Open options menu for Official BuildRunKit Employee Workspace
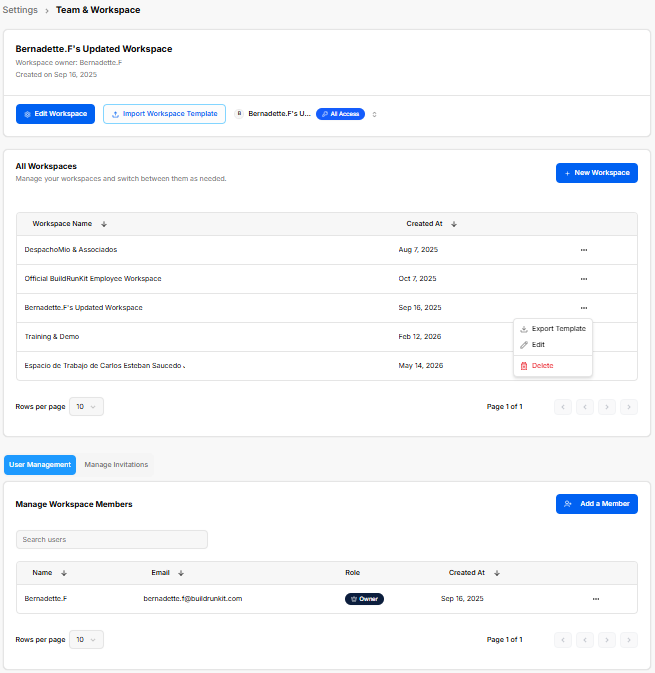Viewport: 655px width, 673px height. (584, 279)
